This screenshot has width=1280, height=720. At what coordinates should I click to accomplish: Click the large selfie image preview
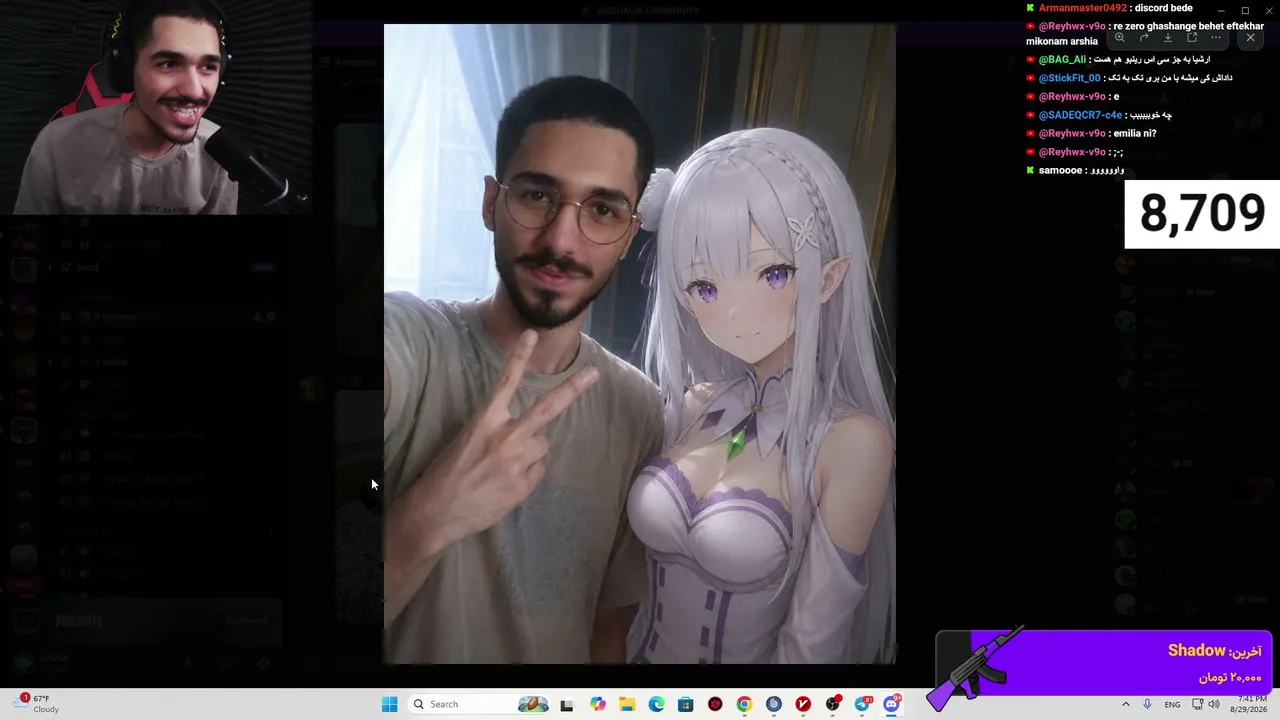[640, 344]
